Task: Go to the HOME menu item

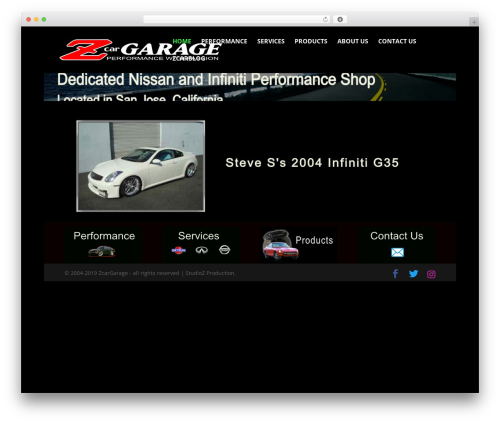Action: [x=182, y=41]
